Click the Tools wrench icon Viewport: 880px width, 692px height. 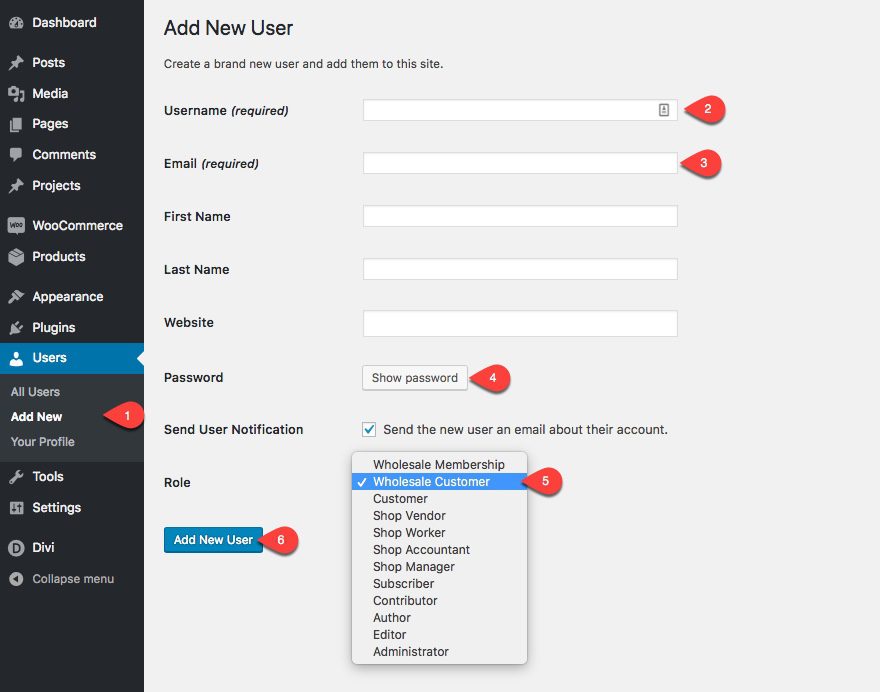tap(16, 477)
